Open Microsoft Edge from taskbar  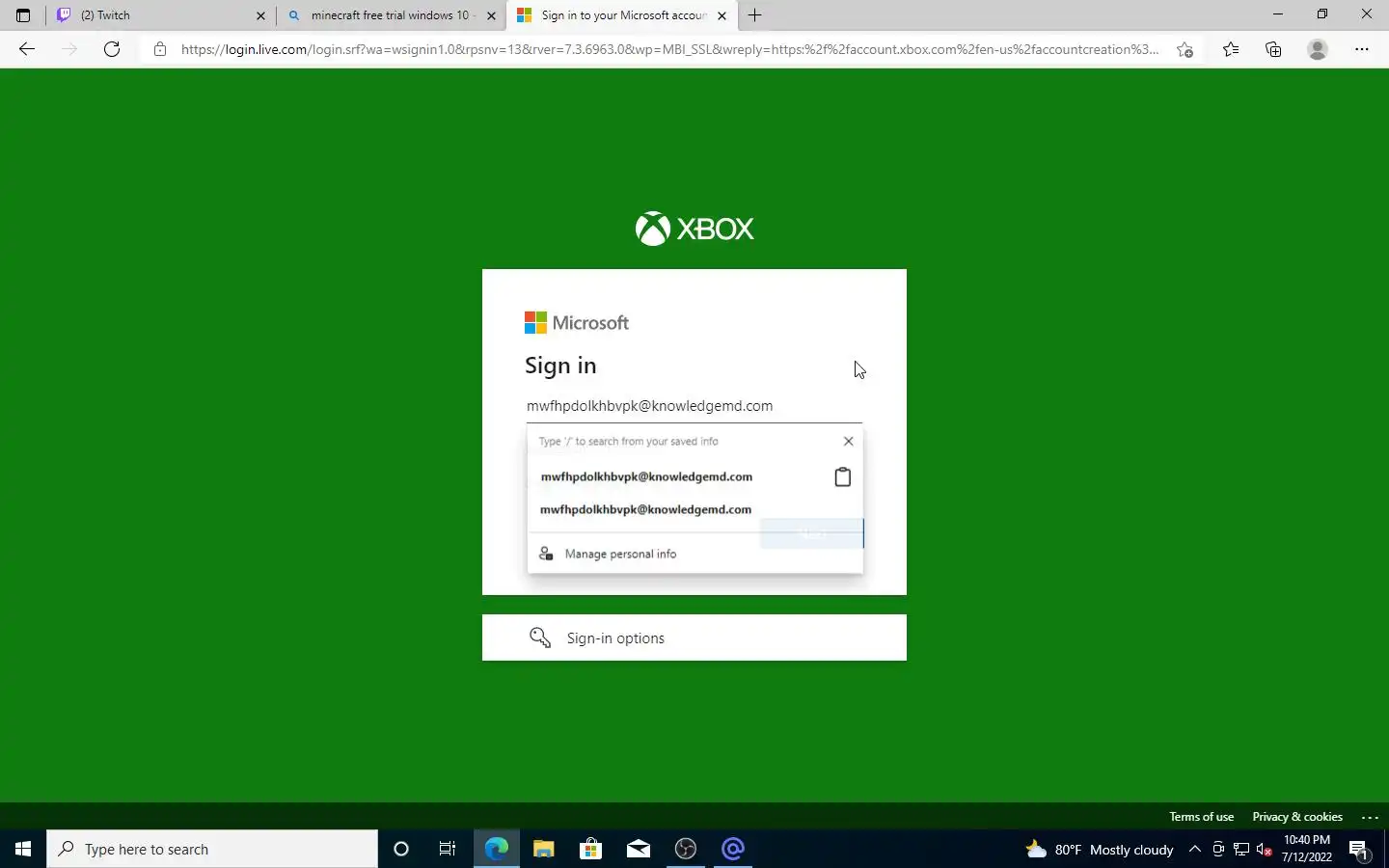tap(497, 849)
